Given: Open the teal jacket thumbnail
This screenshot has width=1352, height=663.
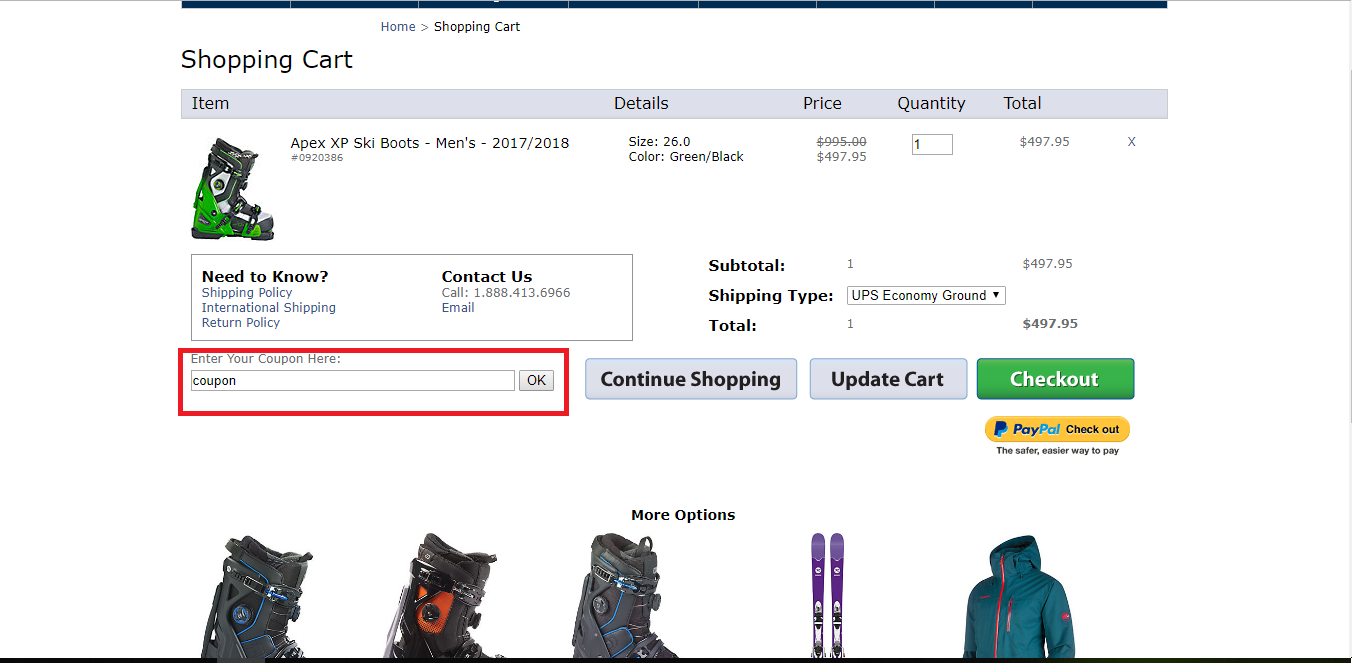Looking at the screenshot, I should tap(1019, 597).
